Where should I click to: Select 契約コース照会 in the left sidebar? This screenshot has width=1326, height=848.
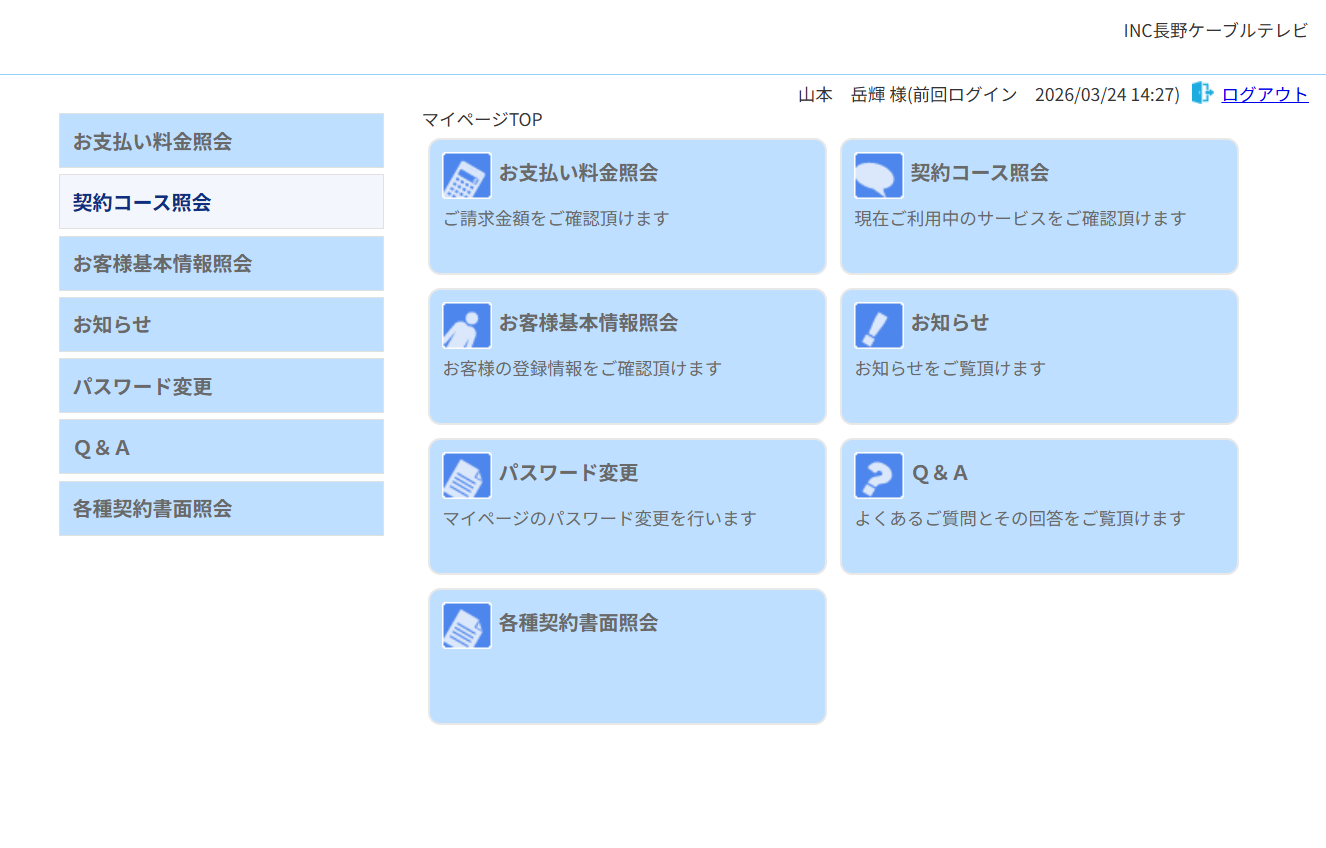[221, 202]
